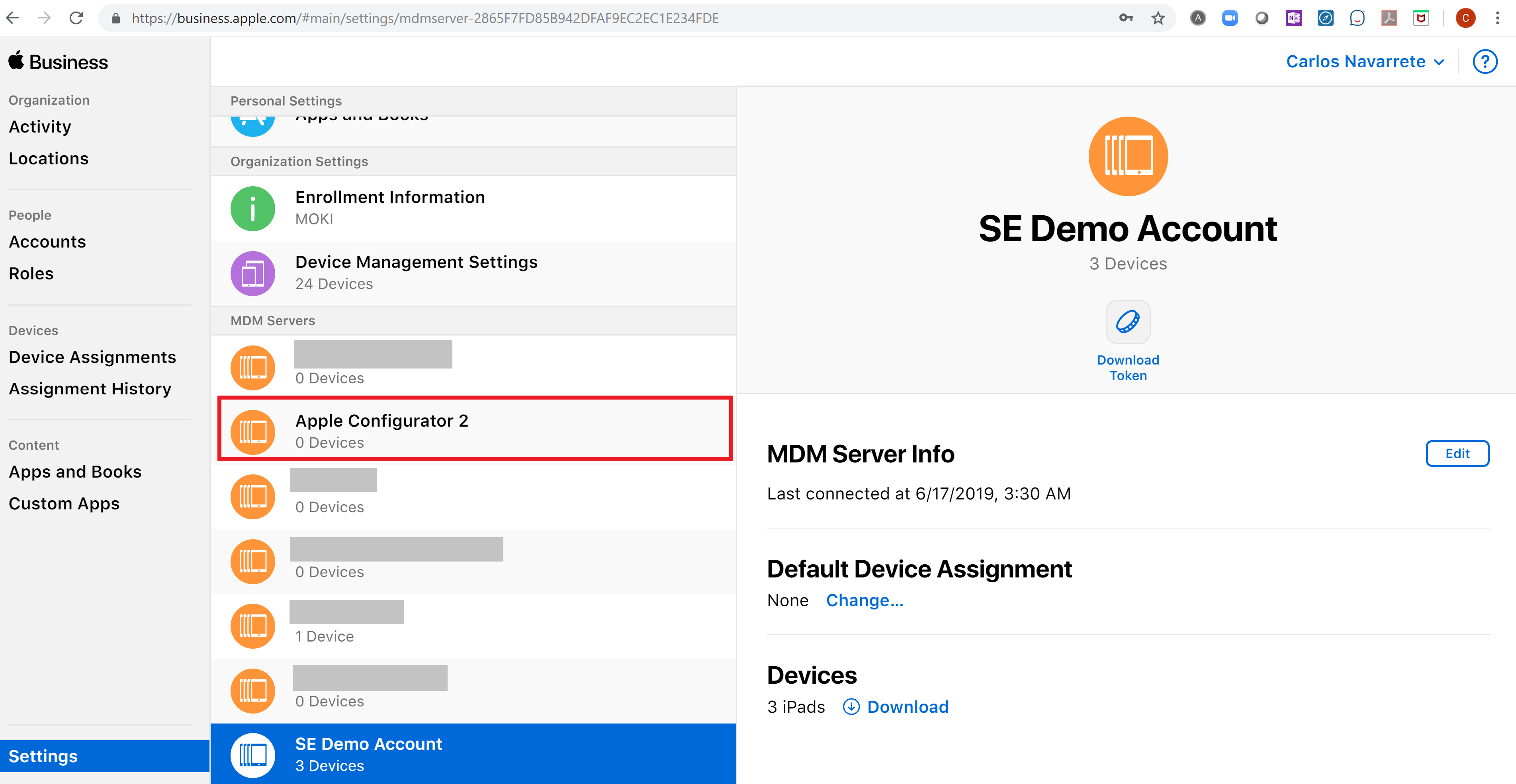Select Settings in the sidebar
The height and width of the screenshot is (784, 1516).
(105, 756)
